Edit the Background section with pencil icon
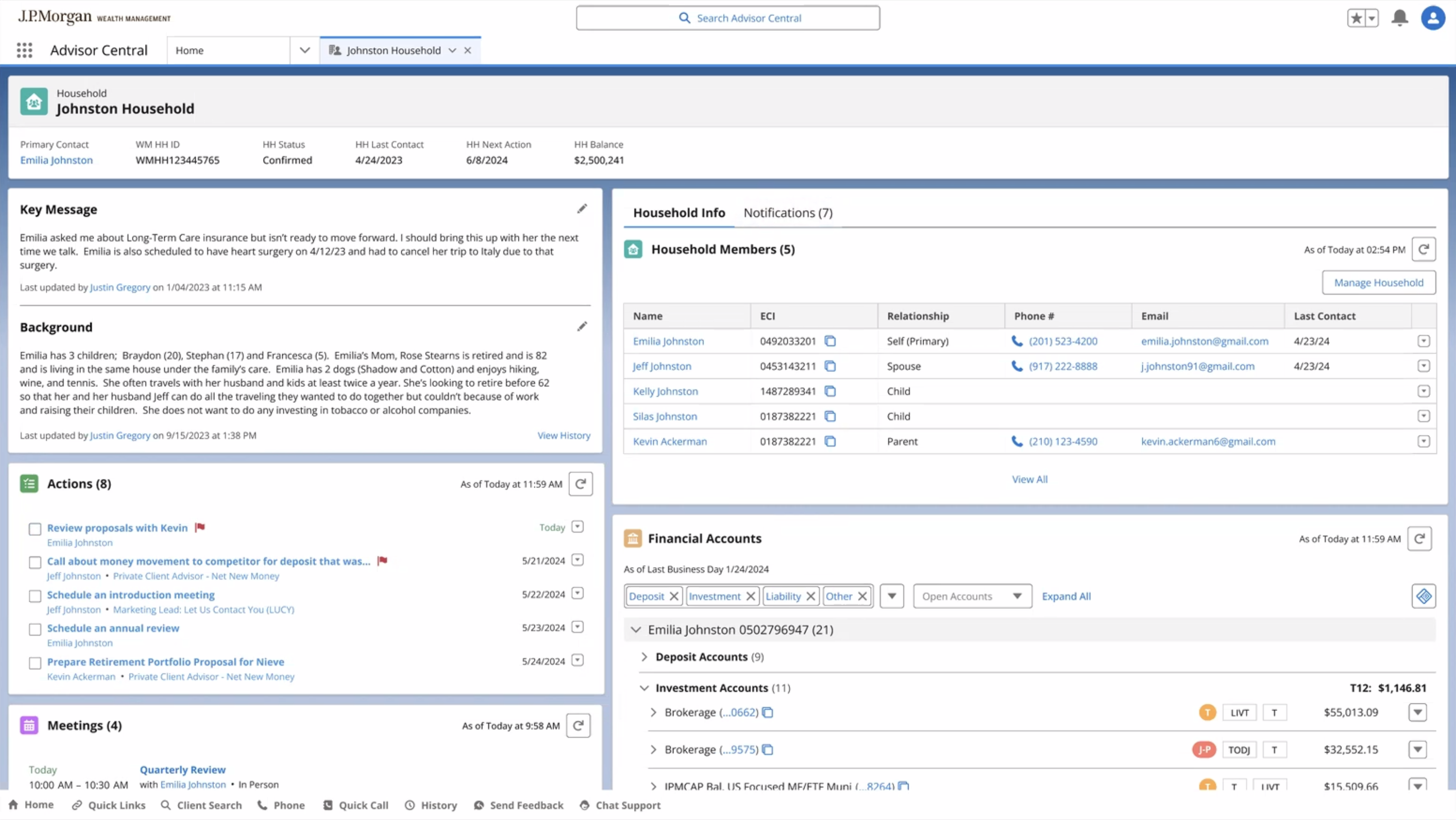This screenshot has width=1456, height=820. tap(582, 327)
